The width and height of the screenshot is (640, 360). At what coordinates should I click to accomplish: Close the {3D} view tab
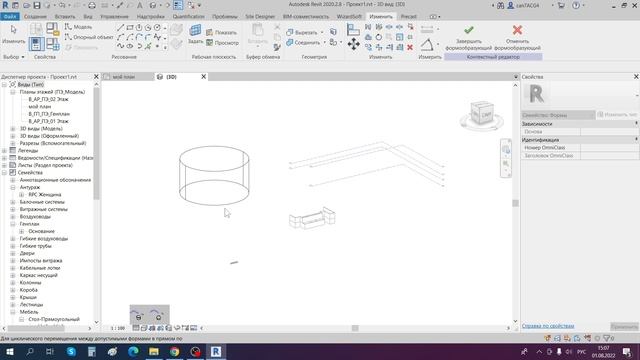pyautogui.click(x=204, y=77)
